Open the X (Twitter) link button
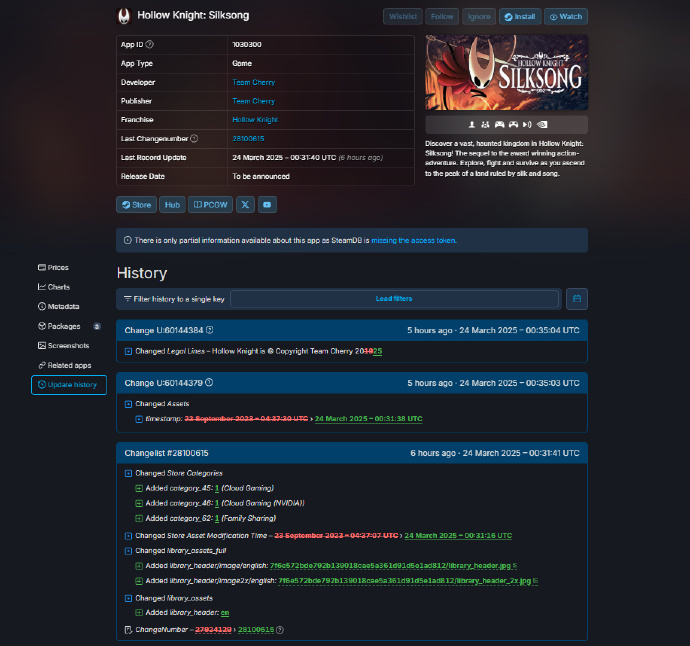 (245, 205)
